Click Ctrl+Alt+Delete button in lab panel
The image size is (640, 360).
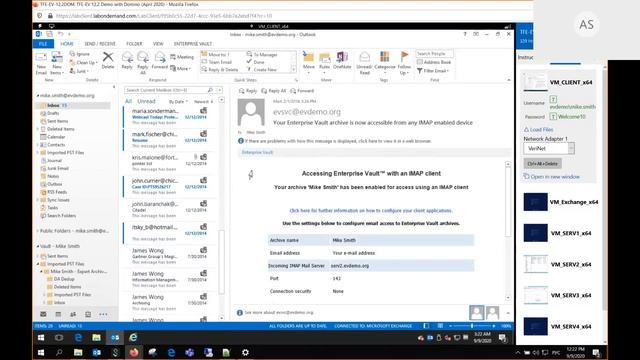coord(542,164)
